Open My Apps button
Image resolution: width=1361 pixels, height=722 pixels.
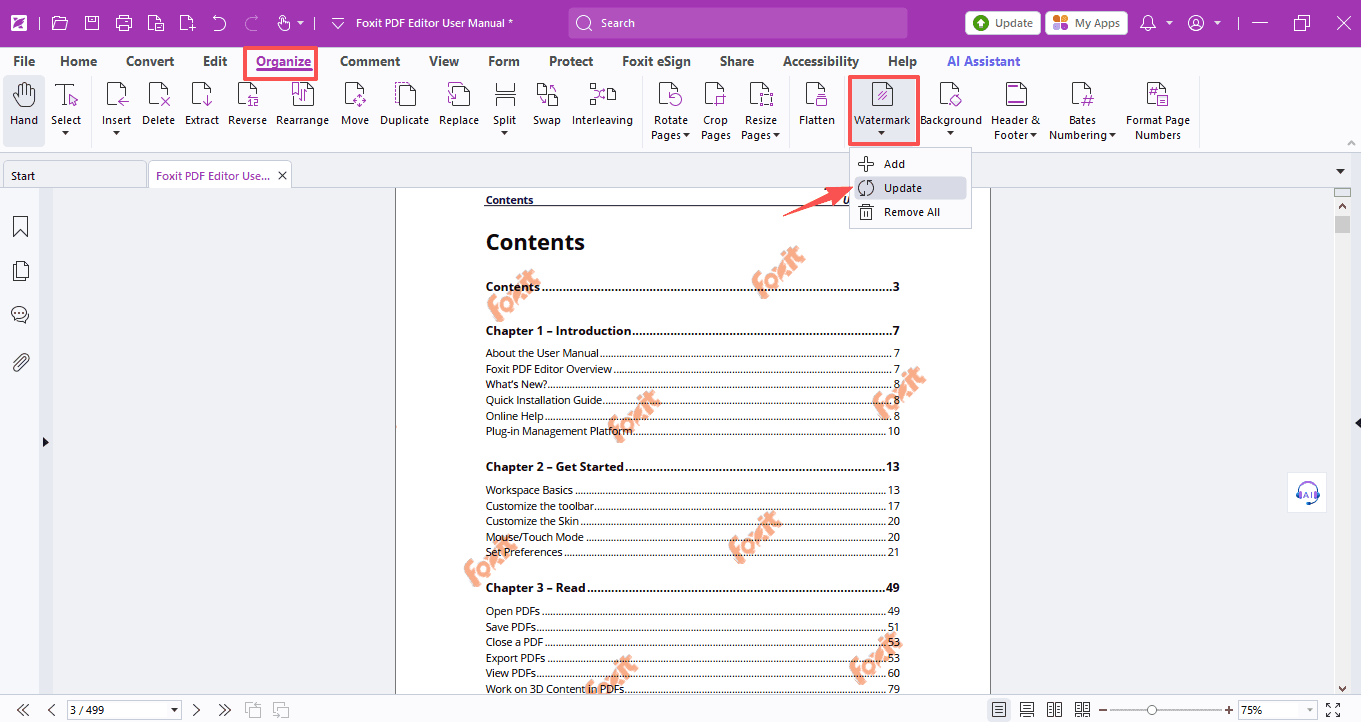tap(1086, 23)
